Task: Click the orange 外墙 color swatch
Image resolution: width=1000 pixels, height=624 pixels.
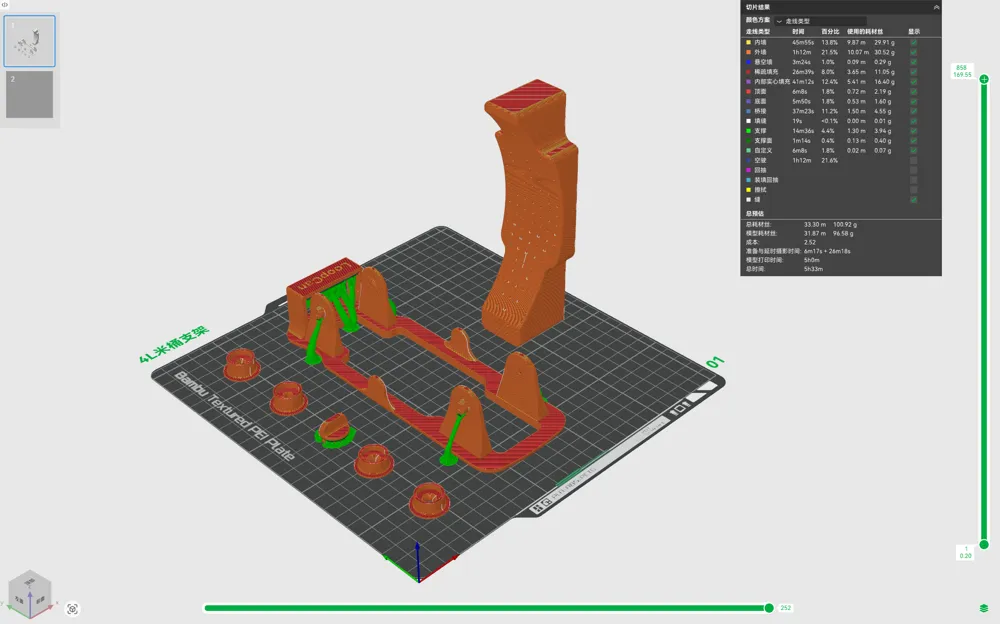Action: tap(749, 52)
